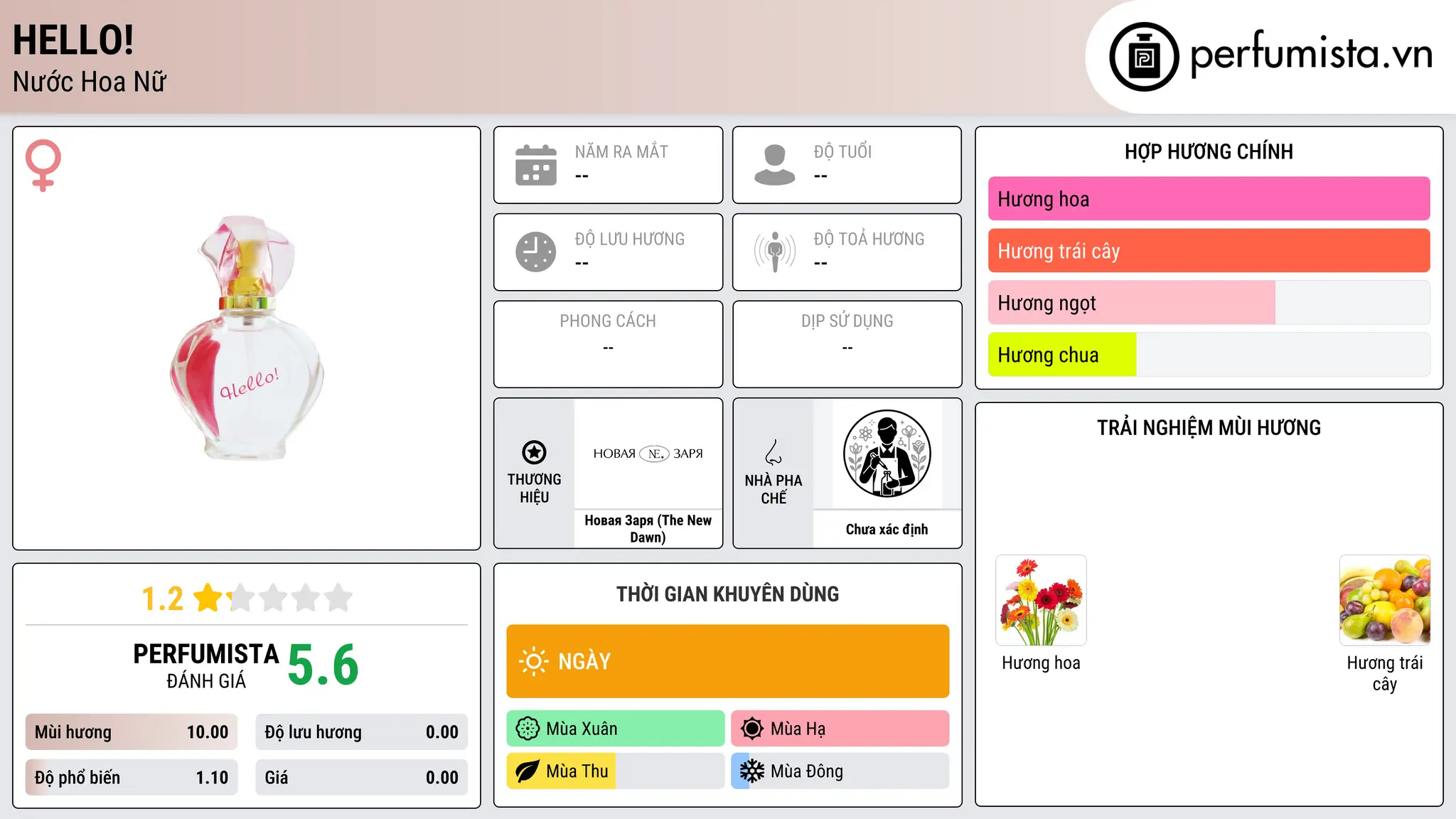1456x819 pixels.
Task: Click the sun icon for Mùa Hạ
Action: click(751, 729)
